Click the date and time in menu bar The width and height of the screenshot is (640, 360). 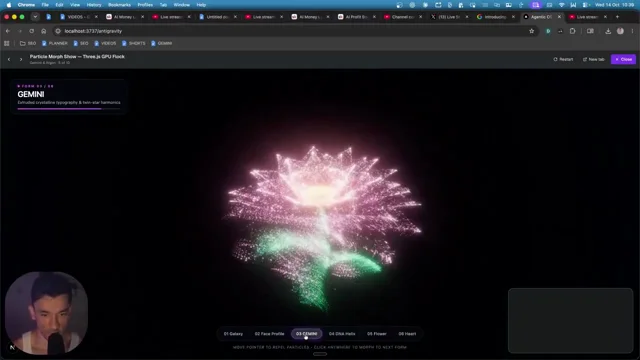(x=614, y=5)
